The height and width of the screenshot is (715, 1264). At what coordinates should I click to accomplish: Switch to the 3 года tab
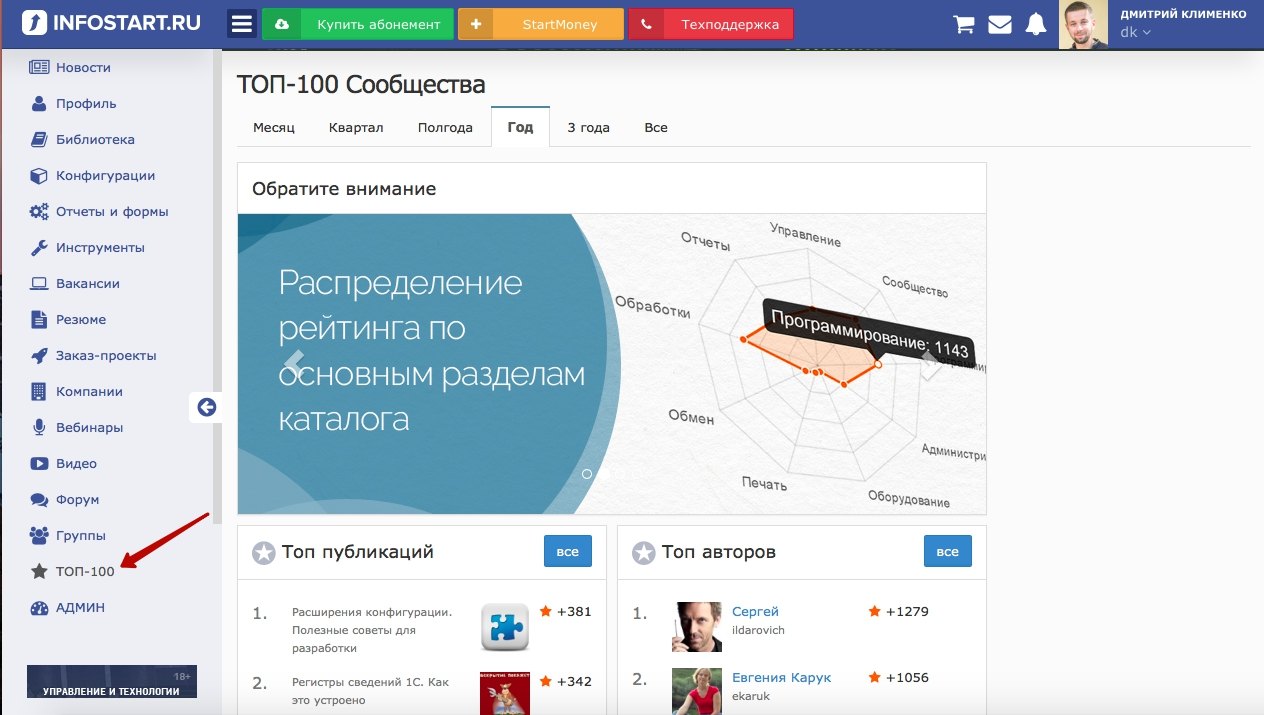588,127
